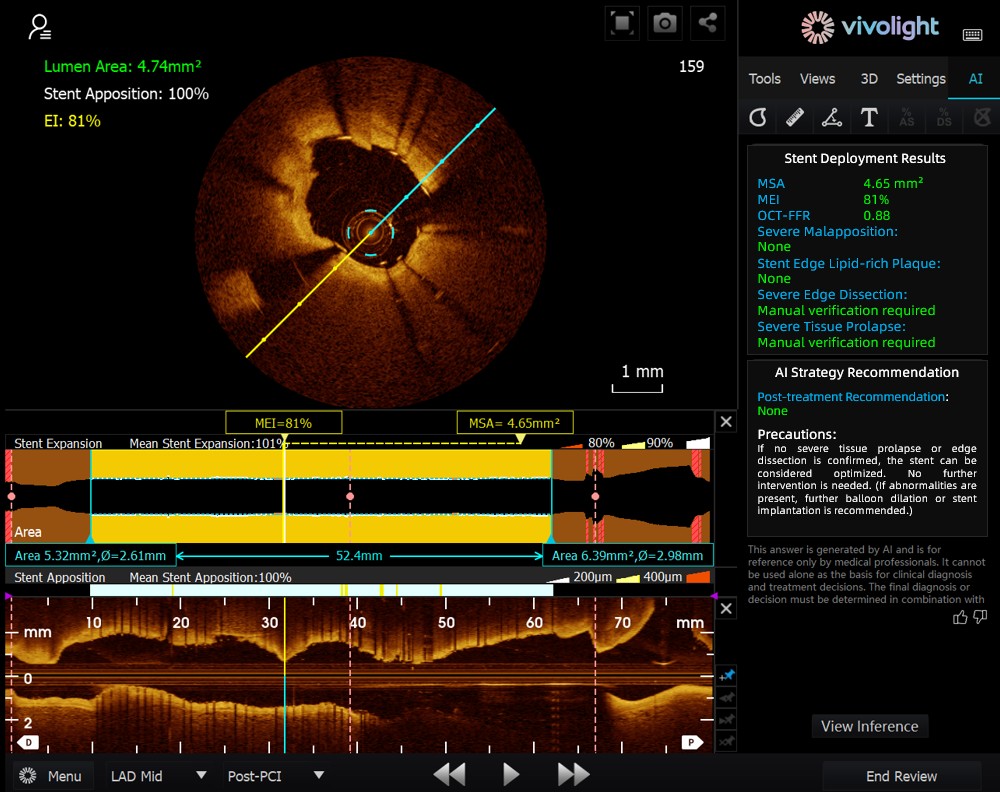Click the MSA marker on expansion chart

pyautogui.click(x=515, y=422)
